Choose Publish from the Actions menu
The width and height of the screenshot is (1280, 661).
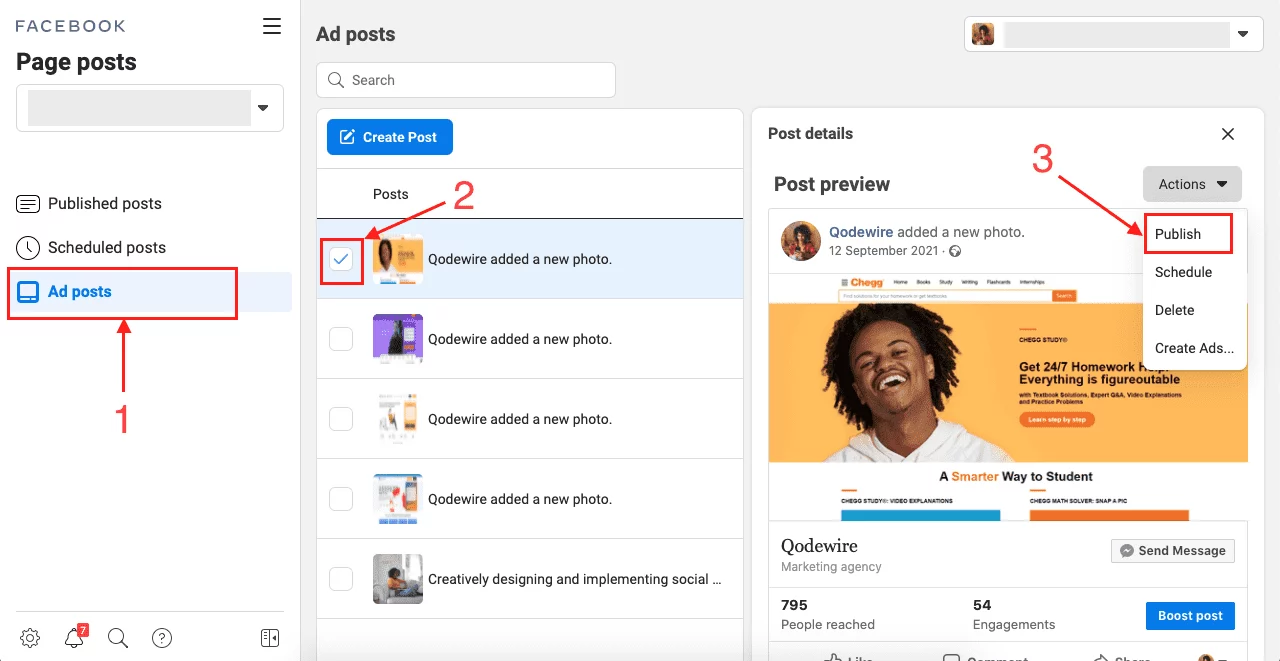tap(1178, 234)
